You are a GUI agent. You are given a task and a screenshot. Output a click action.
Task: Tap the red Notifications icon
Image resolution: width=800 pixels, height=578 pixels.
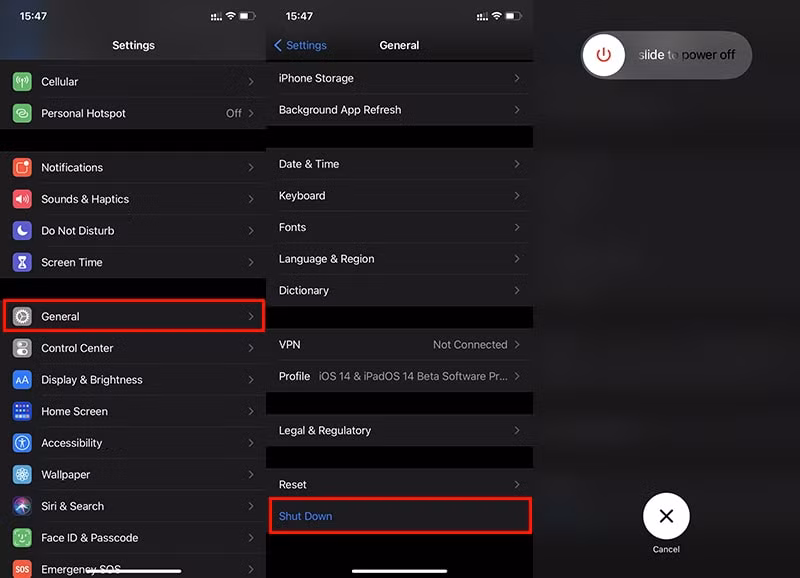click(22, 167)
